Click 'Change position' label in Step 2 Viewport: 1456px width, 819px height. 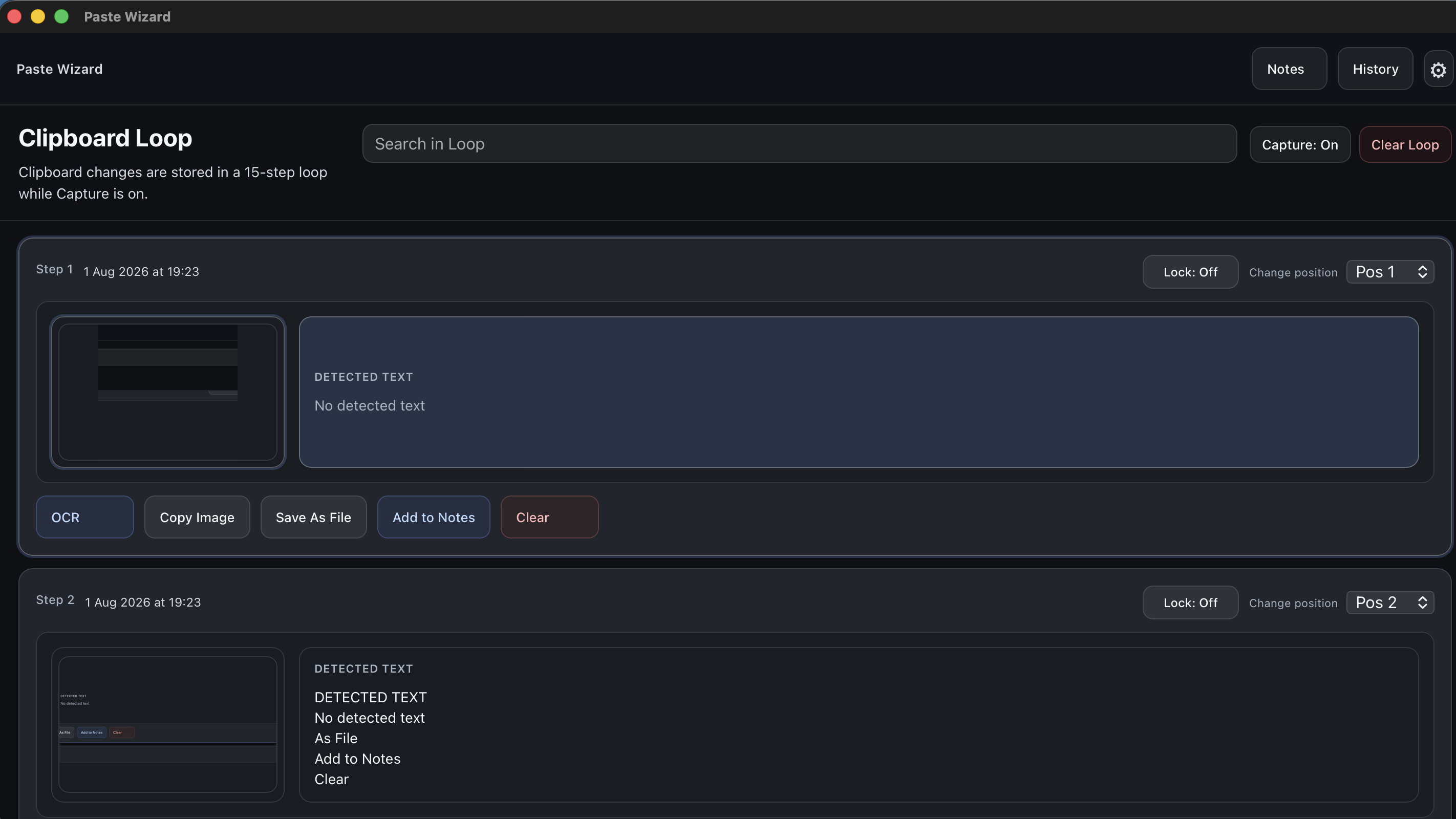tap(1293, 603)
